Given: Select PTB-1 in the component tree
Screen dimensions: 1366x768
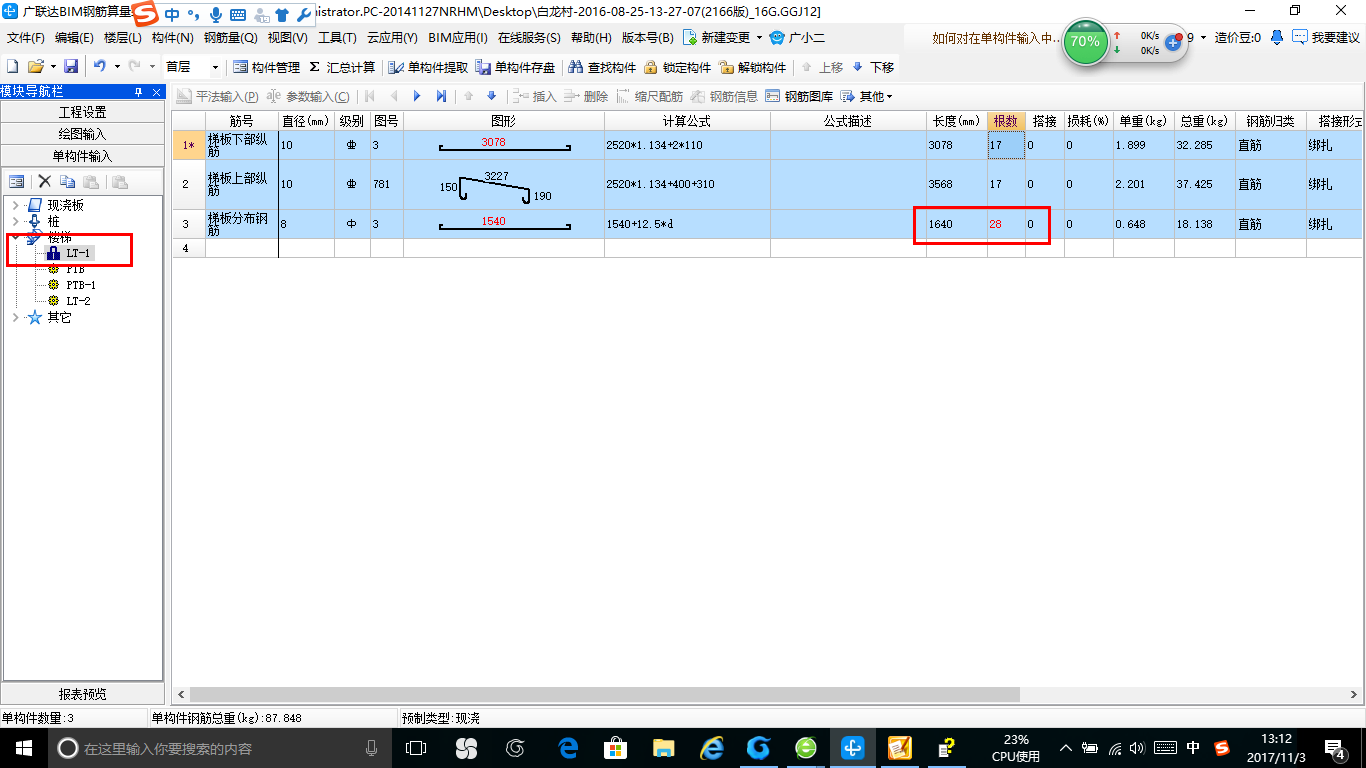Looking at the screenshot, I should click(x=80, y=285).
